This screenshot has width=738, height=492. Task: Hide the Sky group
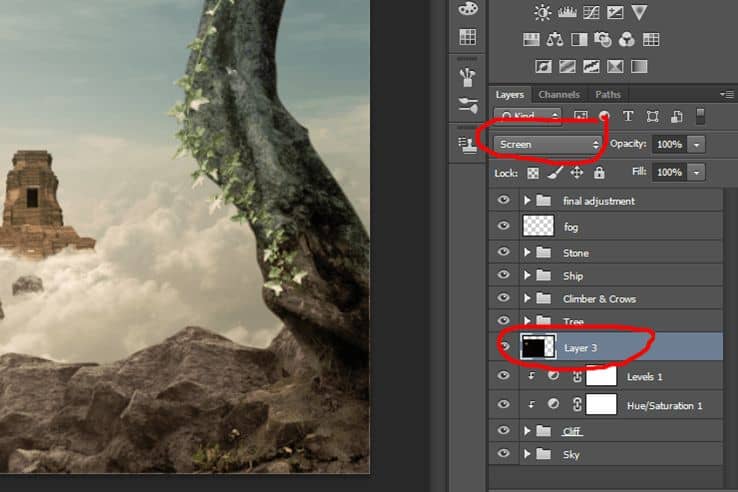[x=504, y=453]
